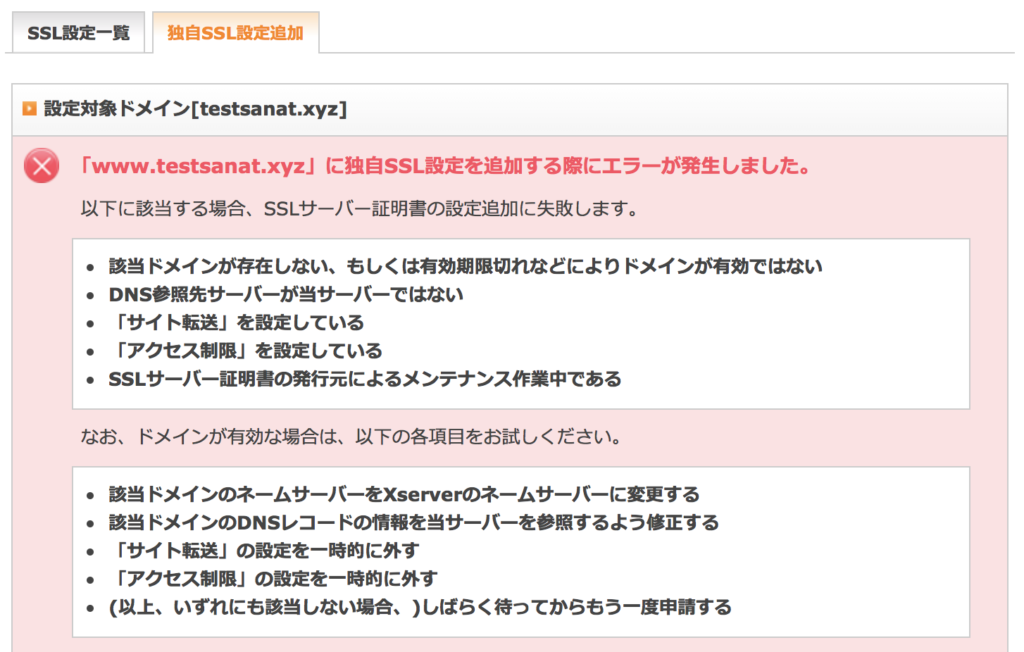Click the bullet SSLサーバー証明書の発行元によるメンテナンス作業中である
Image resolution: width=1024 pixels, height=652 pixels.
365,379
